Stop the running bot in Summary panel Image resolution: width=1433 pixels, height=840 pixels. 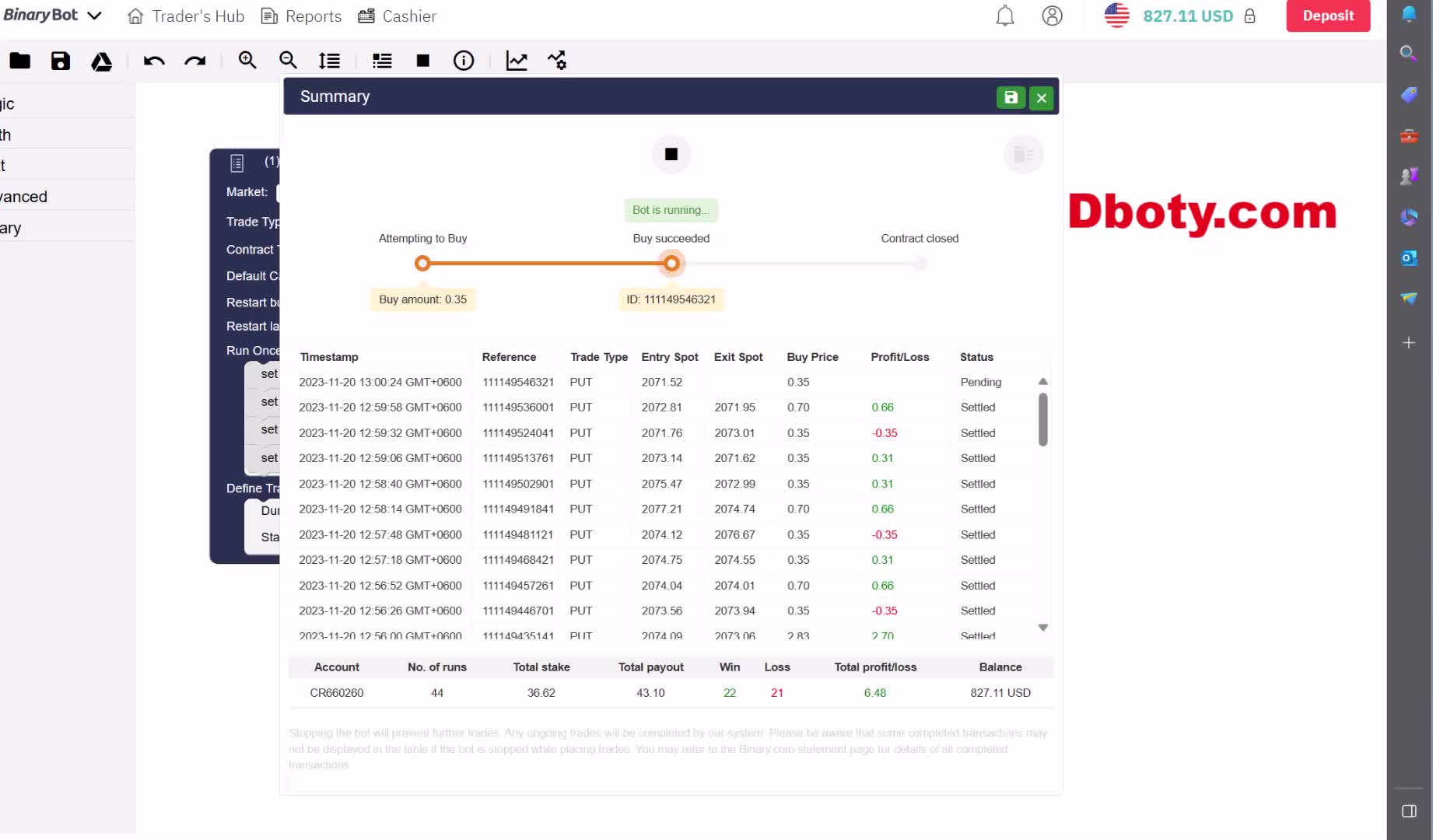671,154
